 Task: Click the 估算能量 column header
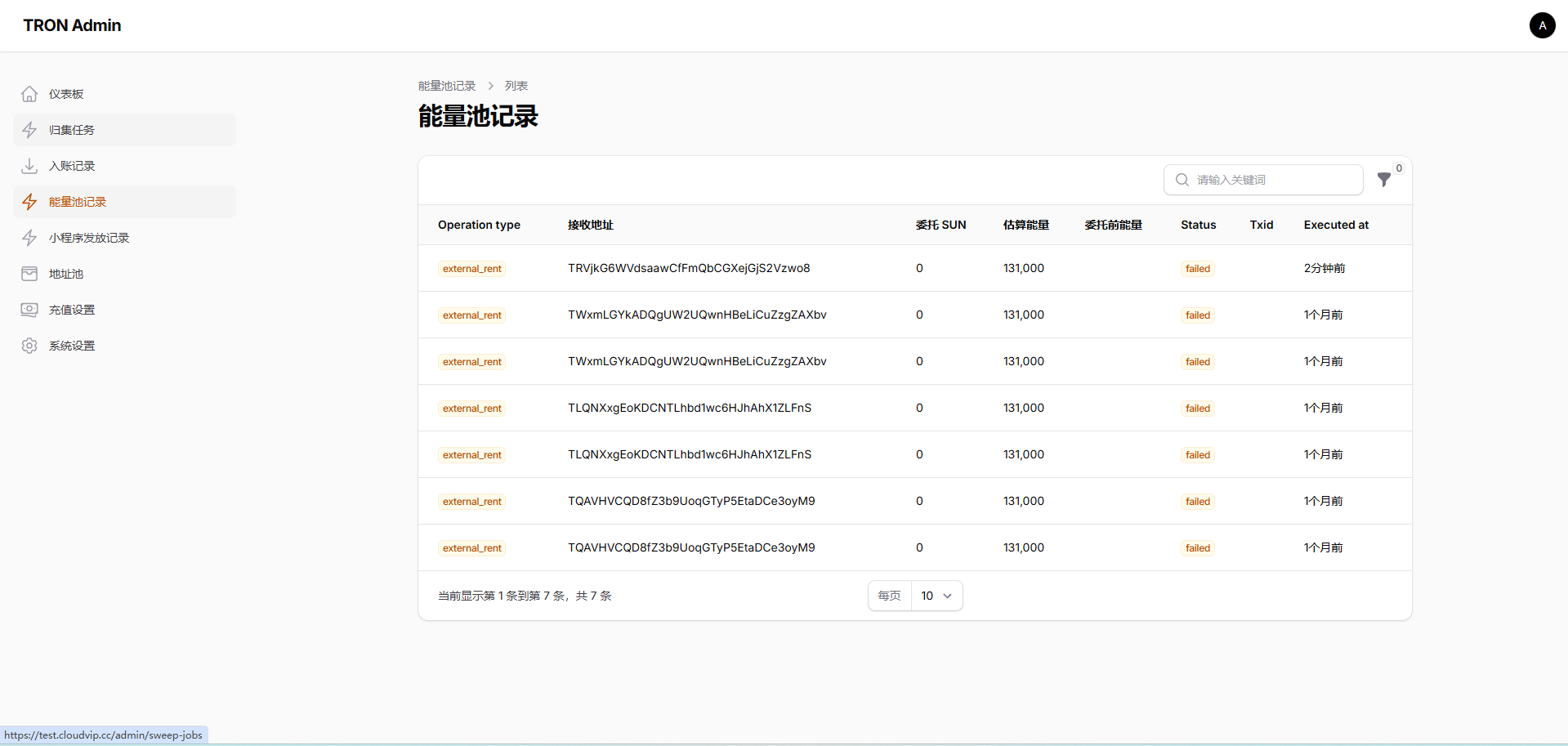tap(1026, 225)
